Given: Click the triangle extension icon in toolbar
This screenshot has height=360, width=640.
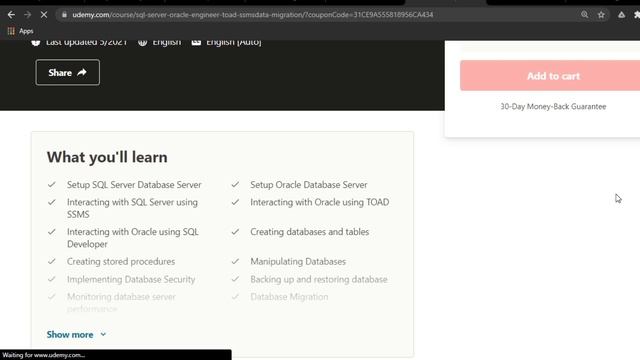Looking at the screenshot, I should click(x=621, y=15).
